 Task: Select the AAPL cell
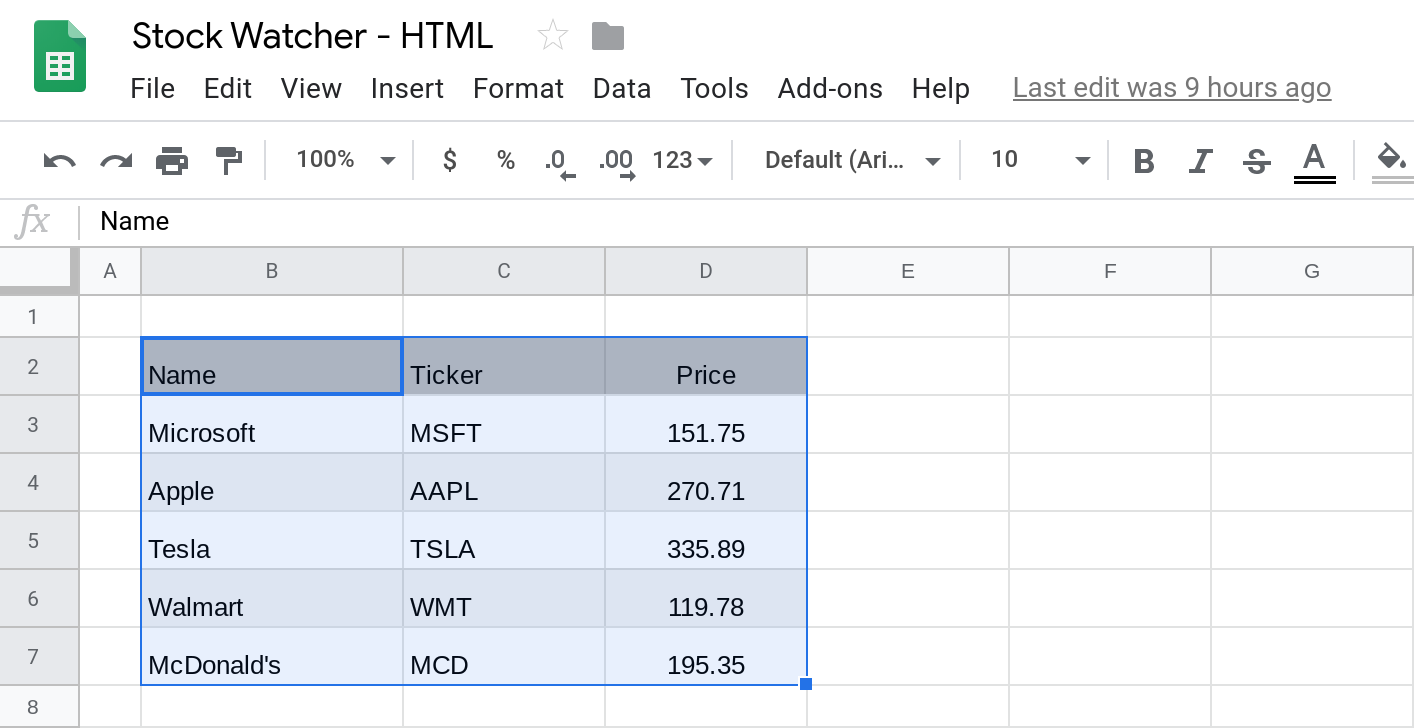504,483
